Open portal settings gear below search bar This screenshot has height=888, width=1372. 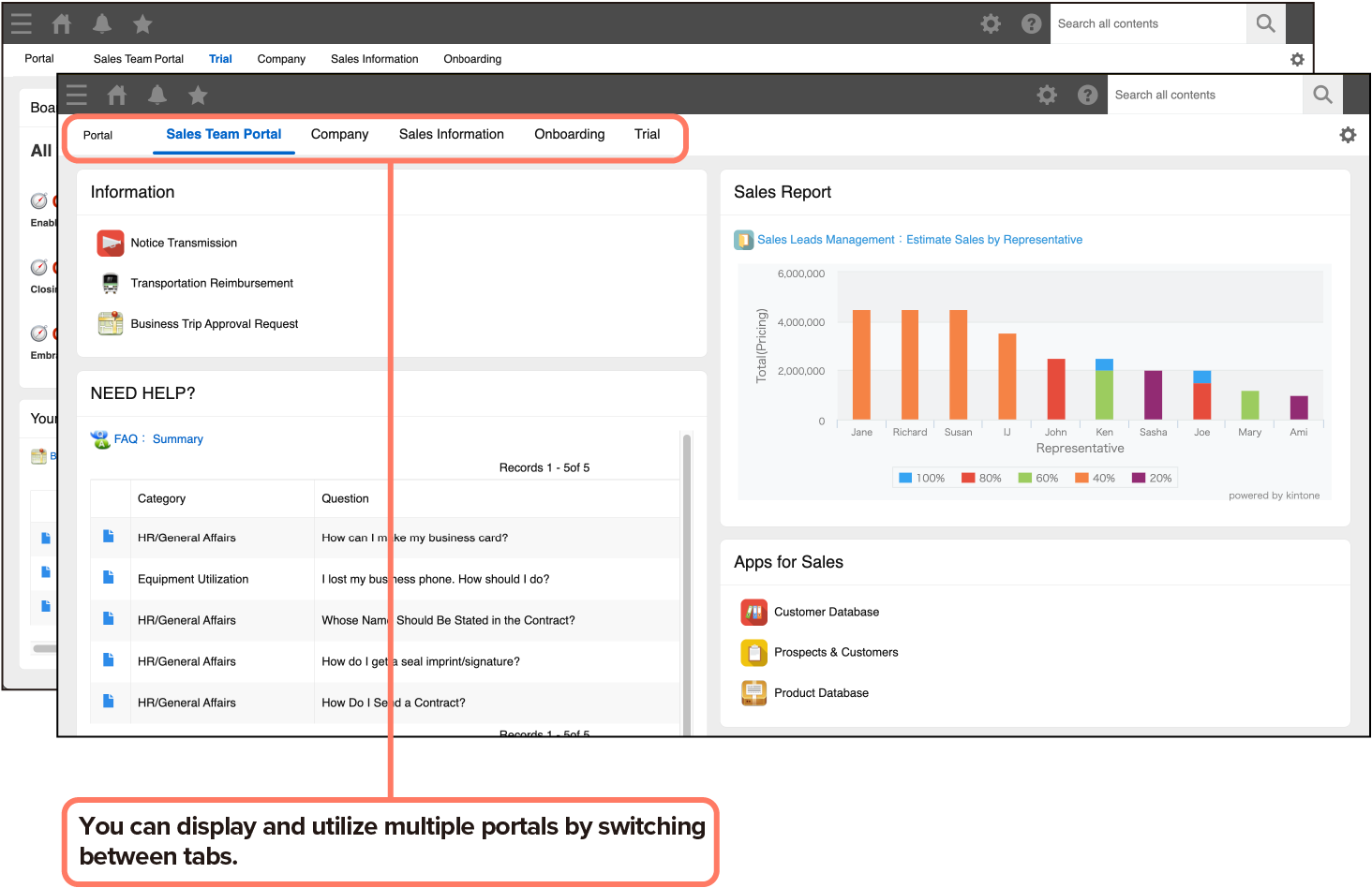click(x=1348, y=135)
